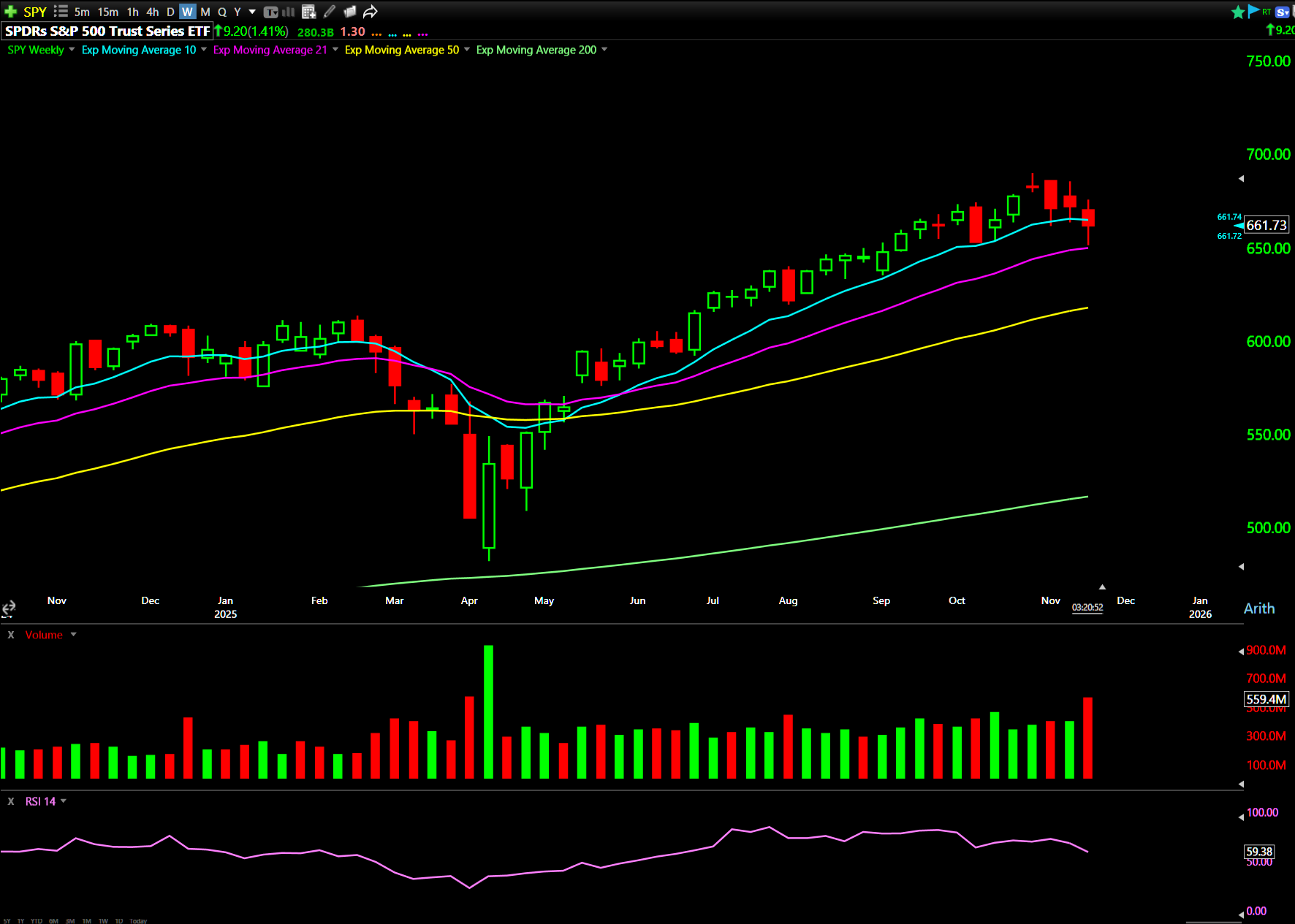The image size is (1295, 924).
Task: Click the time axis reset arrows icon
Action: [x=9, y=608]
